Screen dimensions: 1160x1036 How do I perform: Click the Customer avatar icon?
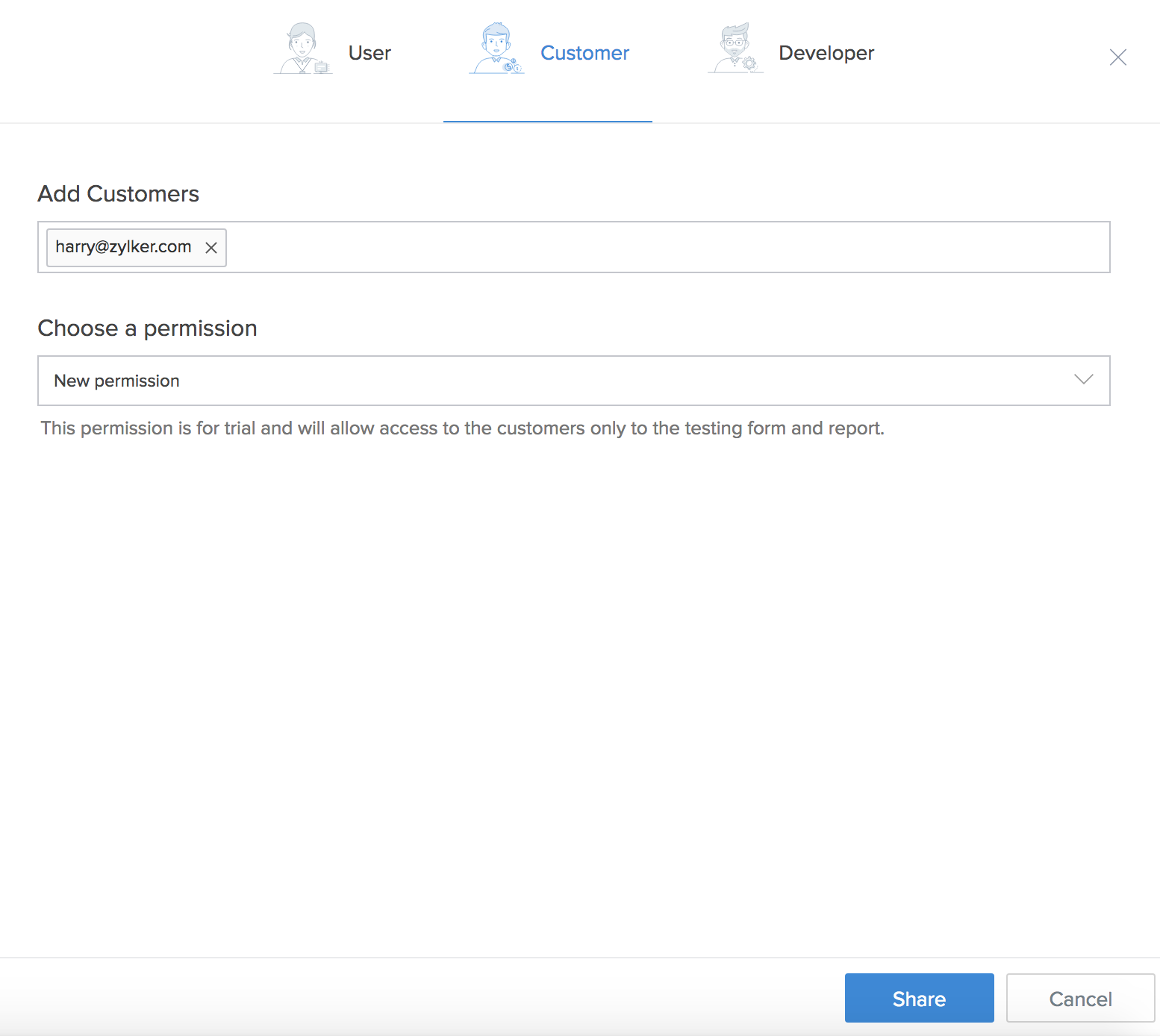(x=496, y=49)
